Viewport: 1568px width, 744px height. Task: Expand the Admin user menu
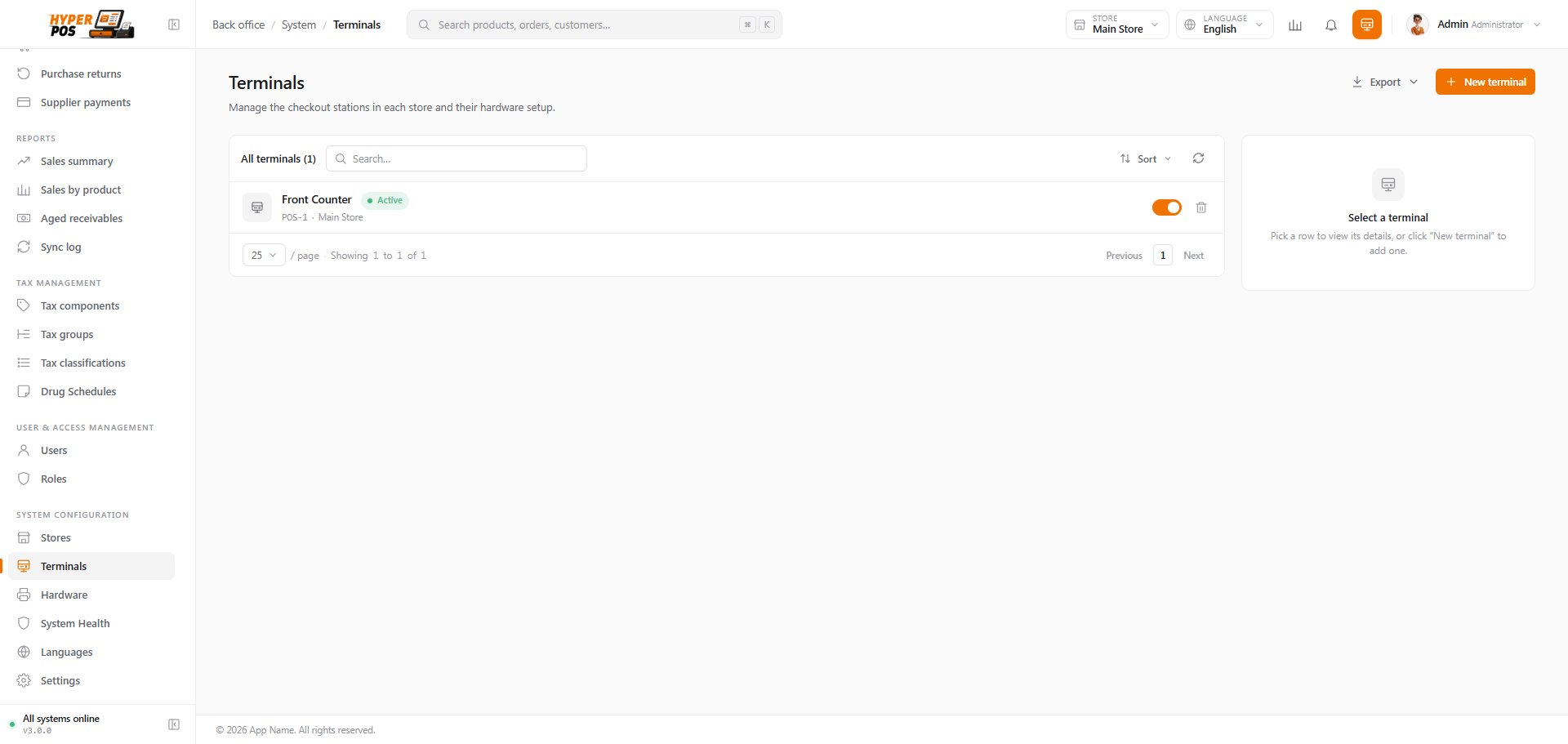(1474, 25)
